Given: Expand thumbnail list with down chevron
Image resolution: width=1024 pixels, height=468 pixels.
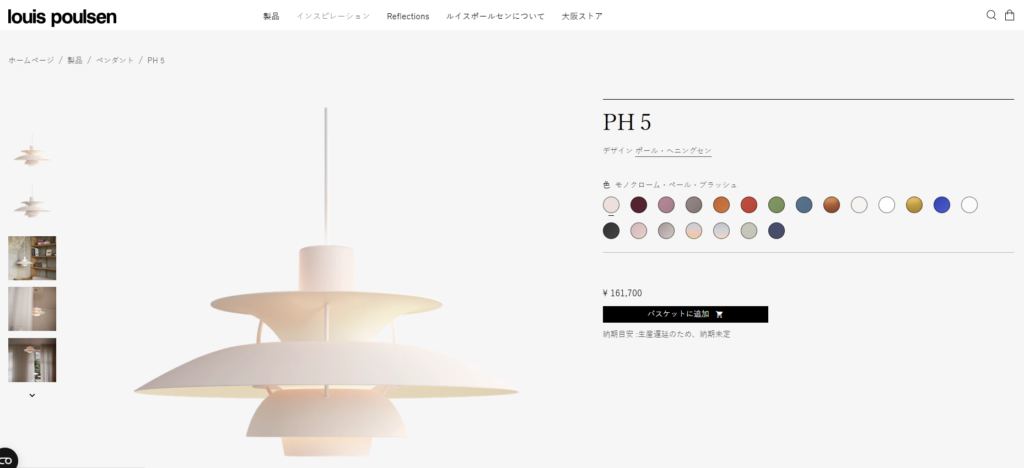Looking at the screenshot, I should pos(32,395).
